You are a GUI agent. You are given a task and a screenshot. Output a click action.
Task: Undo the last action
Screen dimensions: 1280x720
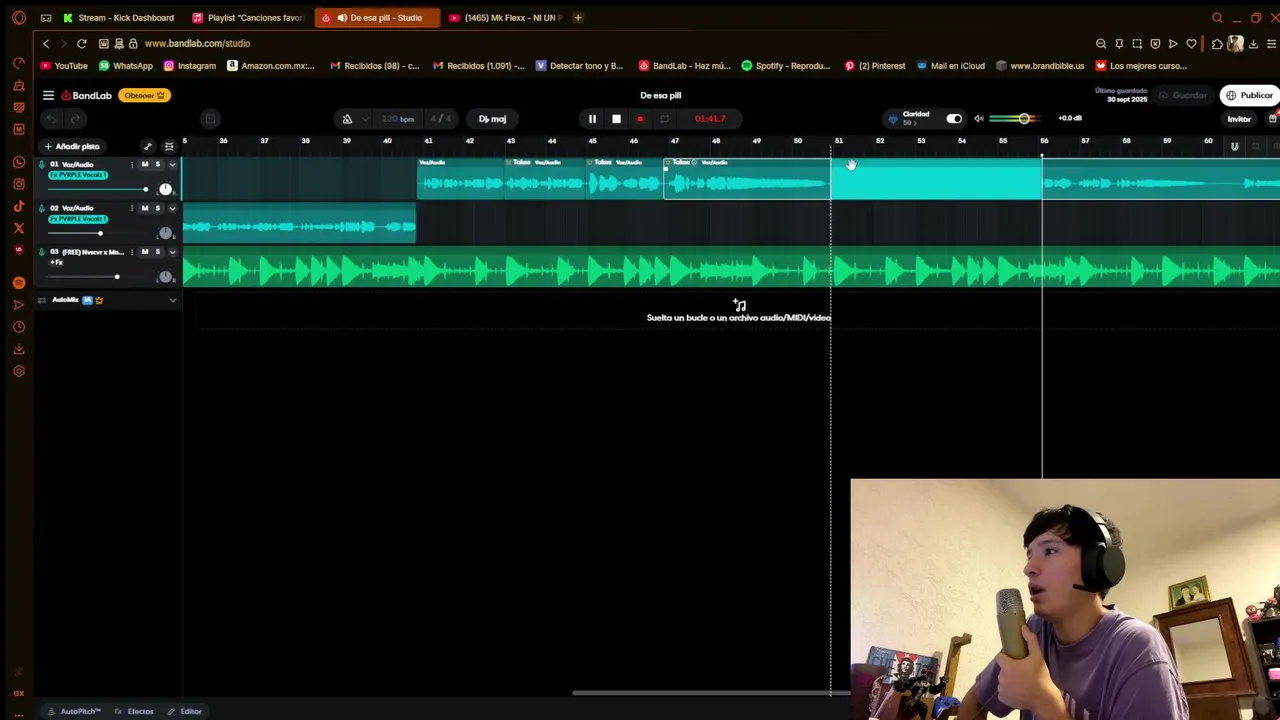tap(51, 119)
